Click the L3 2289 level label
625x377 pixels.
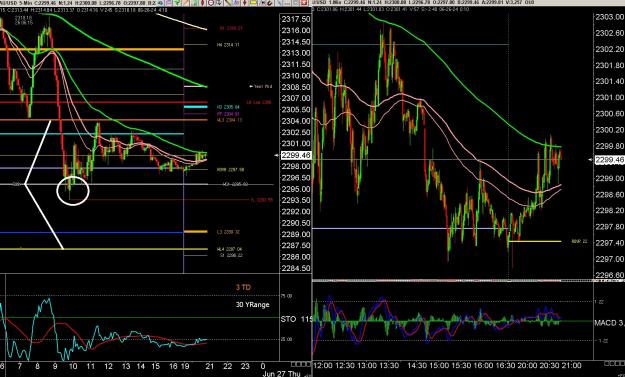228,232
